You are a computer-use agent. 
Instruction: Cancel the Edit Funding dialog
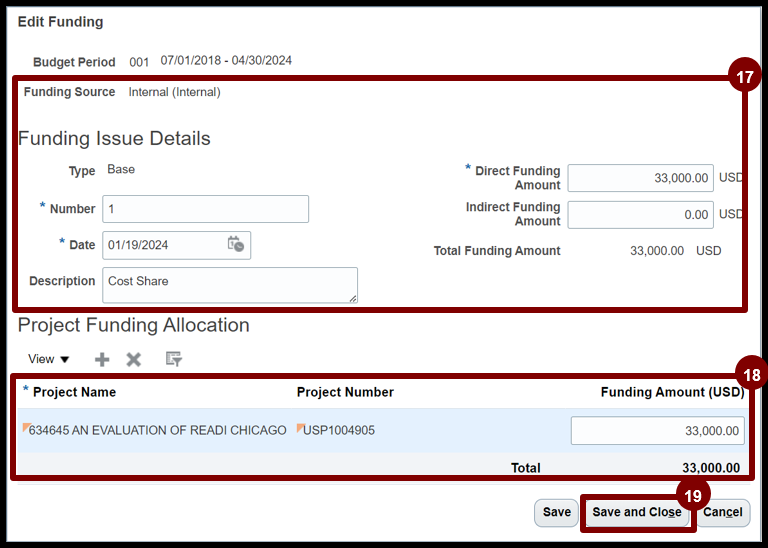[725, 512]
